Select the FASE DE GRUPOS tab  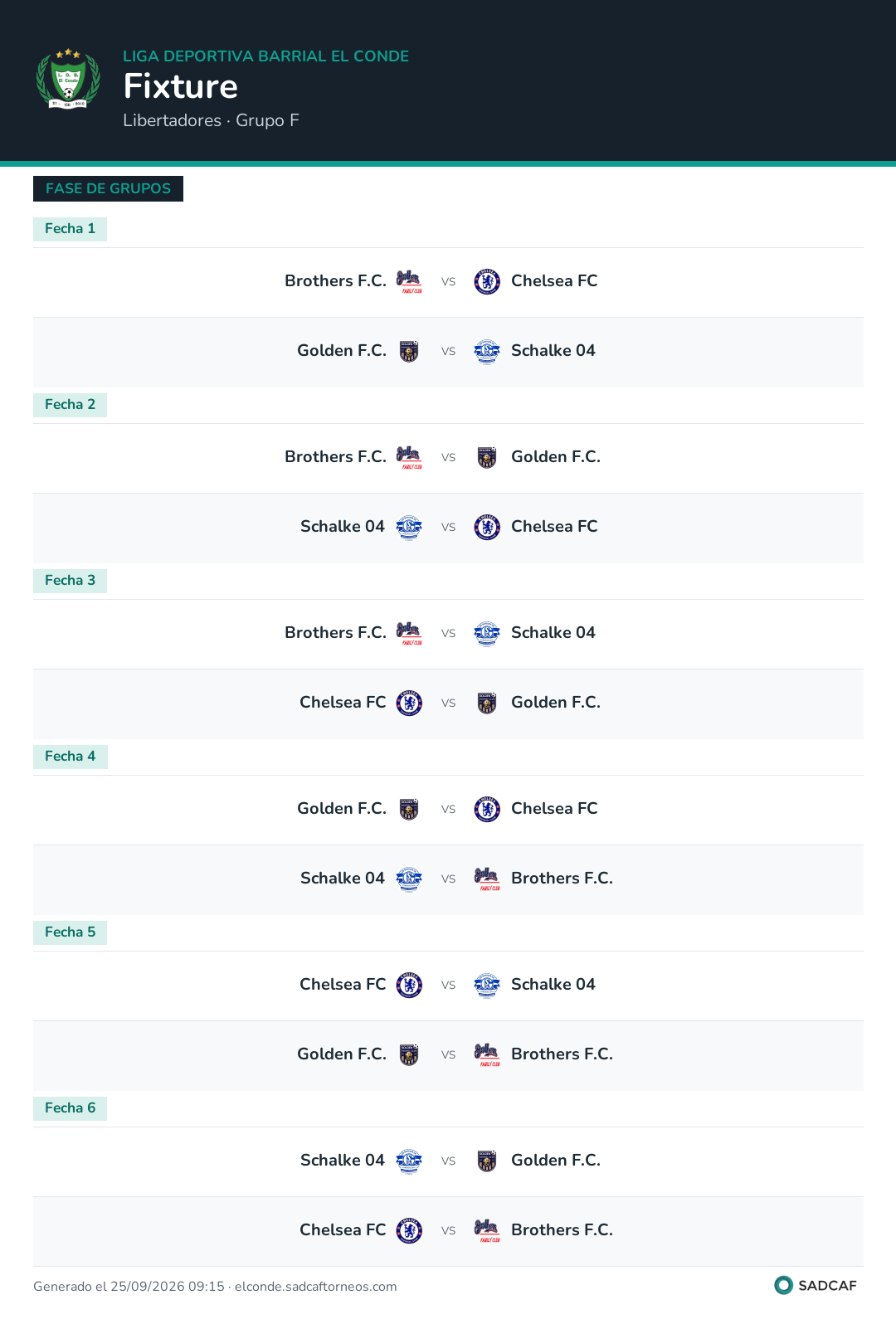coord(108,188)
